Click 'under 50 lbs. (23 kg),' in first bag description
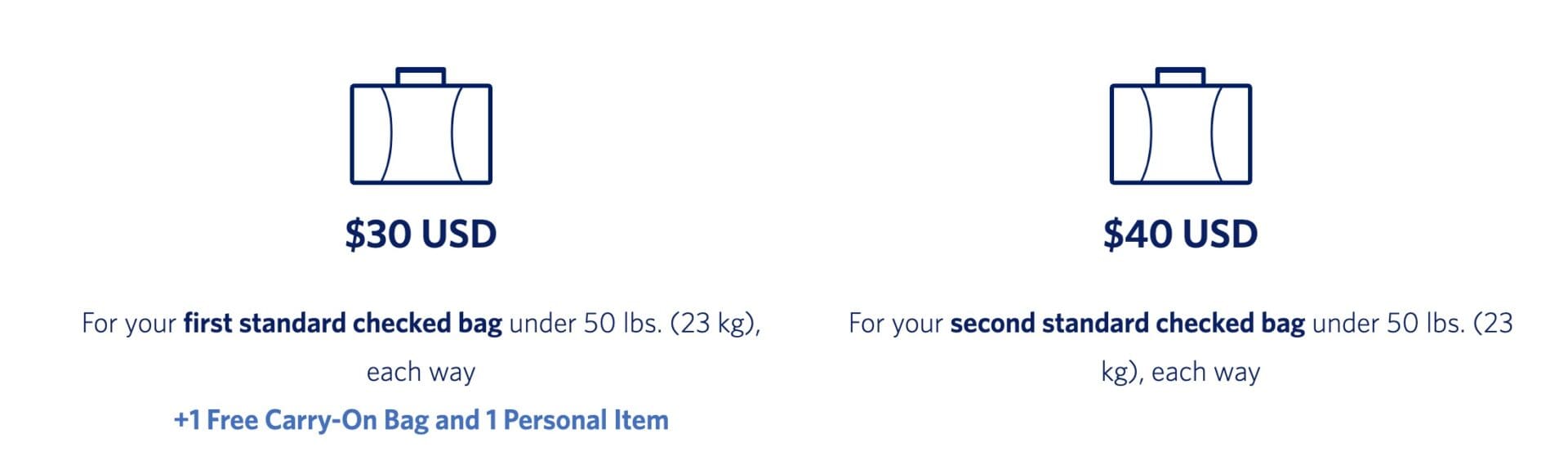Viewport: 1568px width, 465px height. [635, 324]
